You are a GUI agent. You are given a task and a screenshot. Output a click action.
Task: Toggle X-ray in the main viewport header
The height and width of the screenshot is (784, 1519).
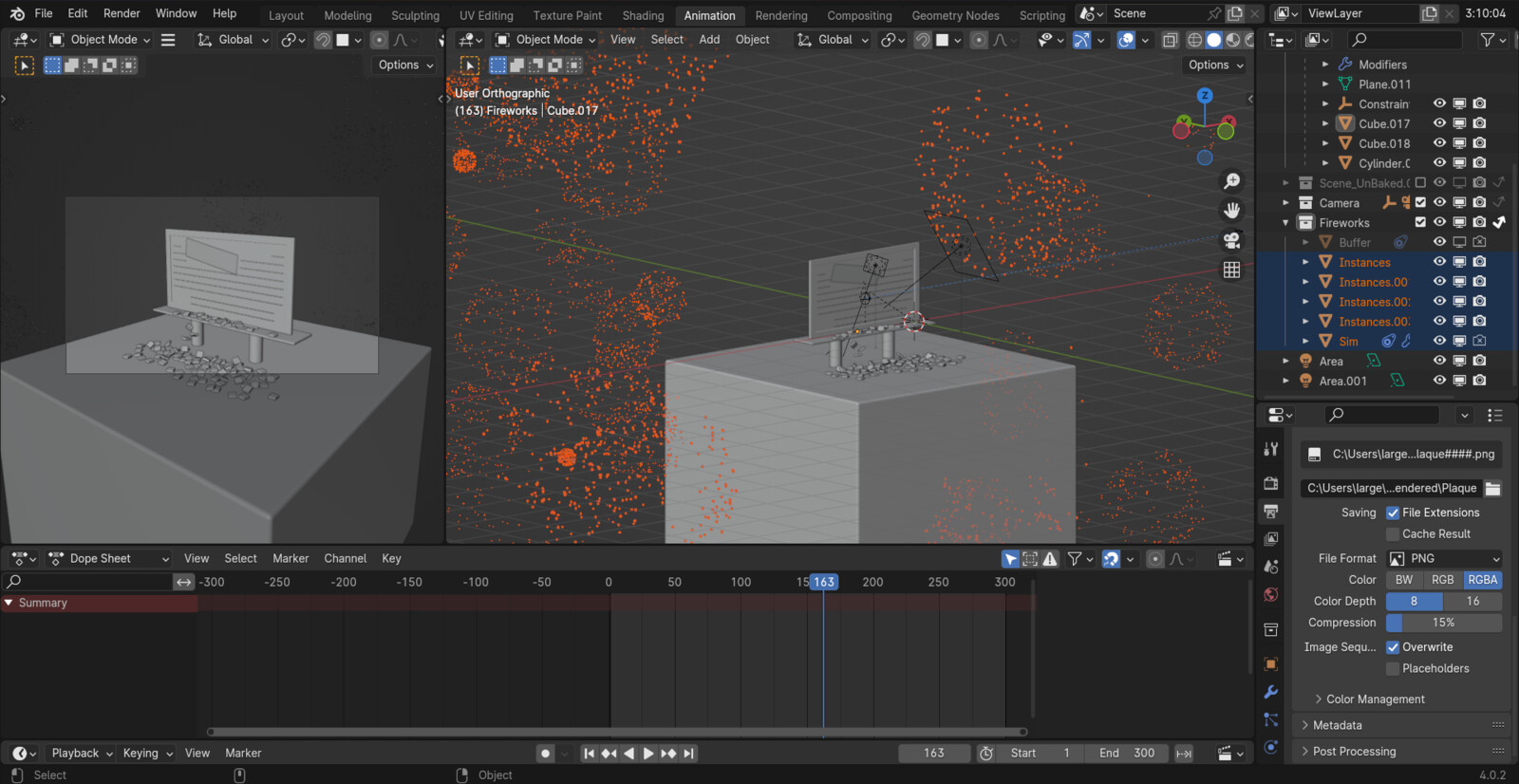1170,40
